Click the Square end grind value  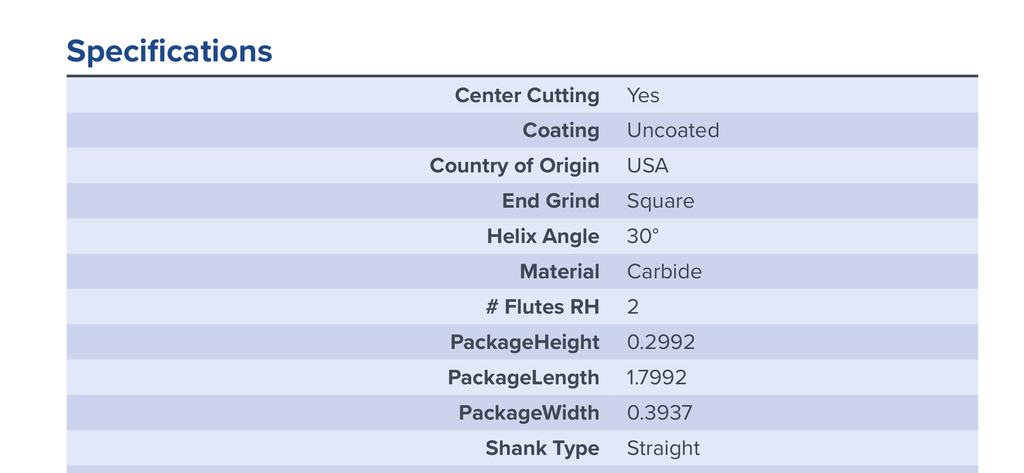(660, 201)
